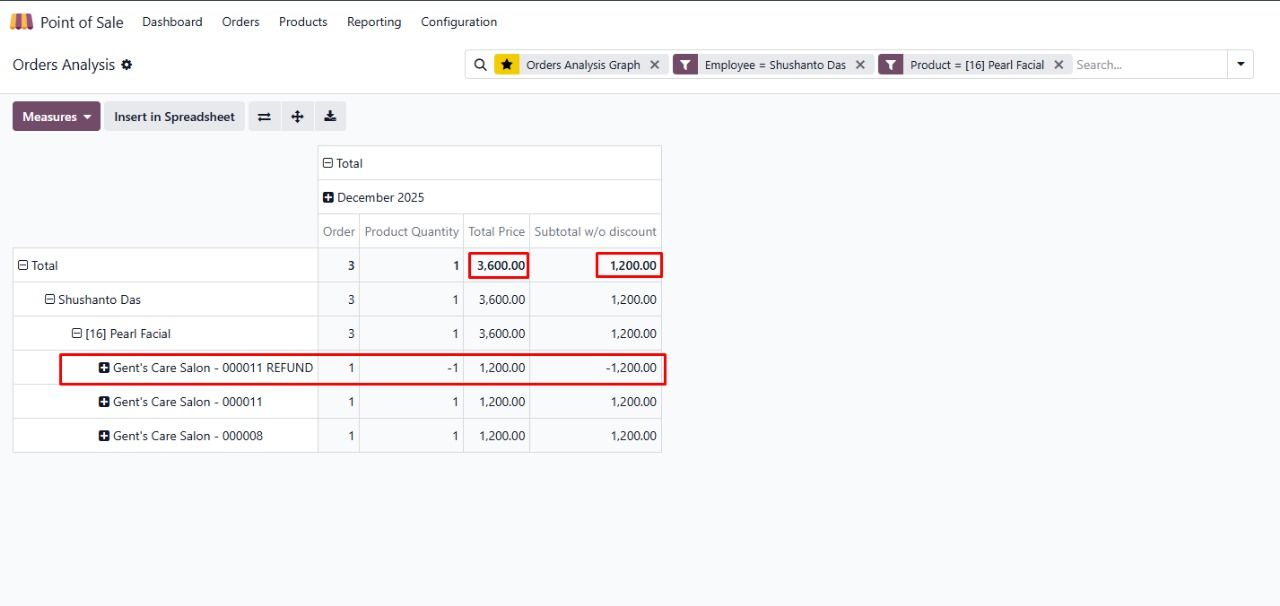Click the Point of Sale app icon
This screenshot has height=606, width=1280.
point(21,22)
